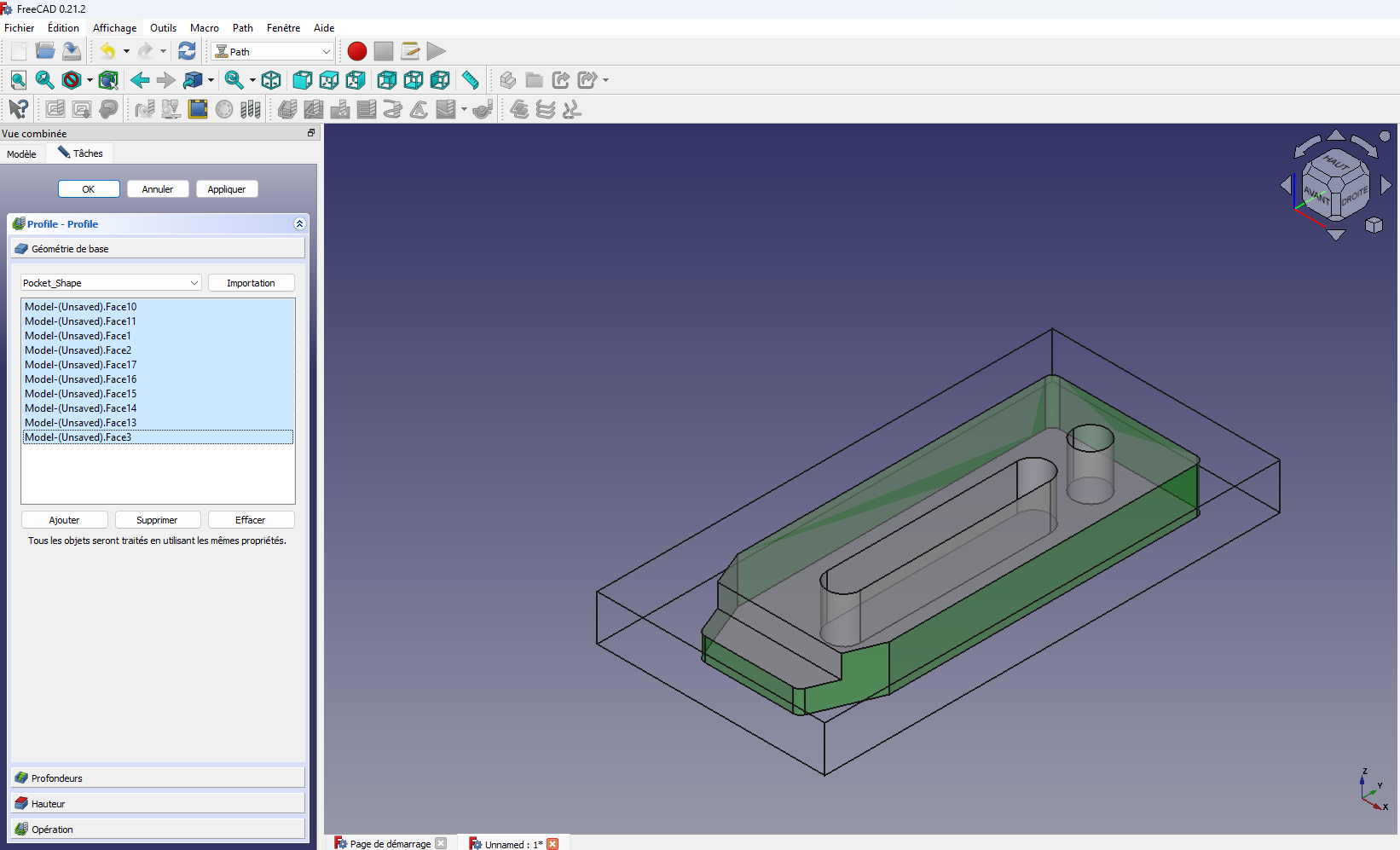
Task: Open the undo history dropdown arrow
Action: [x=126, y=51]
